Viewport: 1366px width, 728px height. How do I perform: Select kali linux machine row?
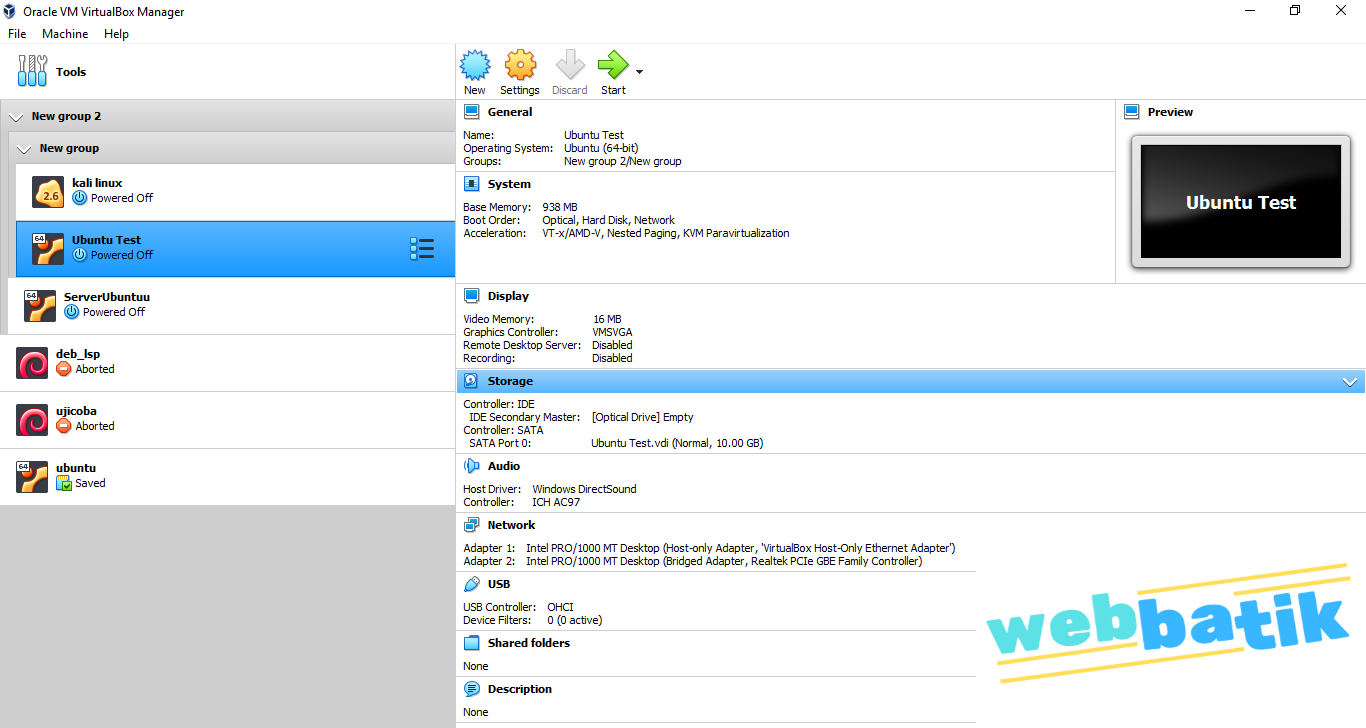click(x=236, y=192)
